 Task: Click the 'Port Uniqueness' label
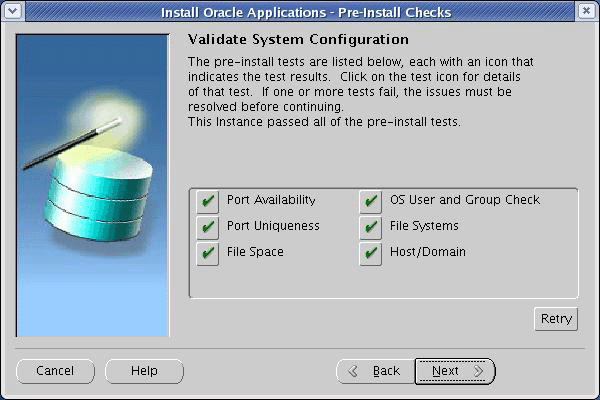click(x=273, y=226)
